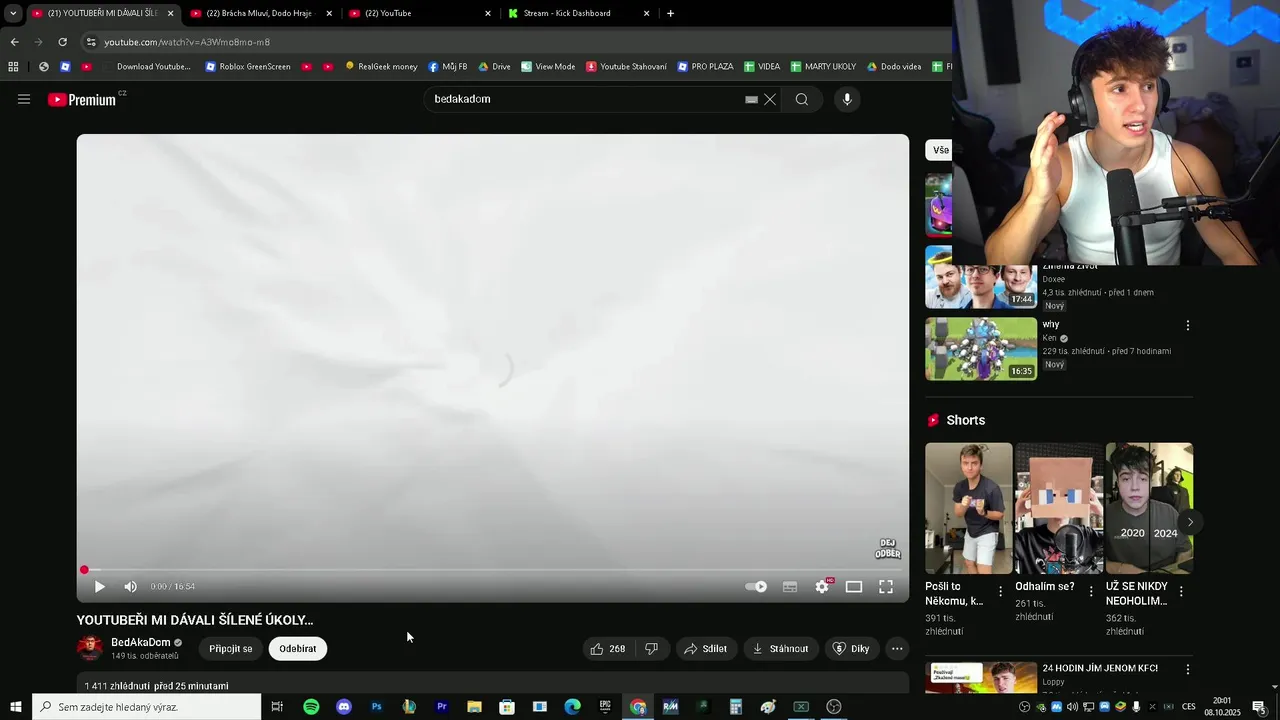Open the BedAkaDom channel name link
Screen dimensions: 1280x720
click(141, 642)
